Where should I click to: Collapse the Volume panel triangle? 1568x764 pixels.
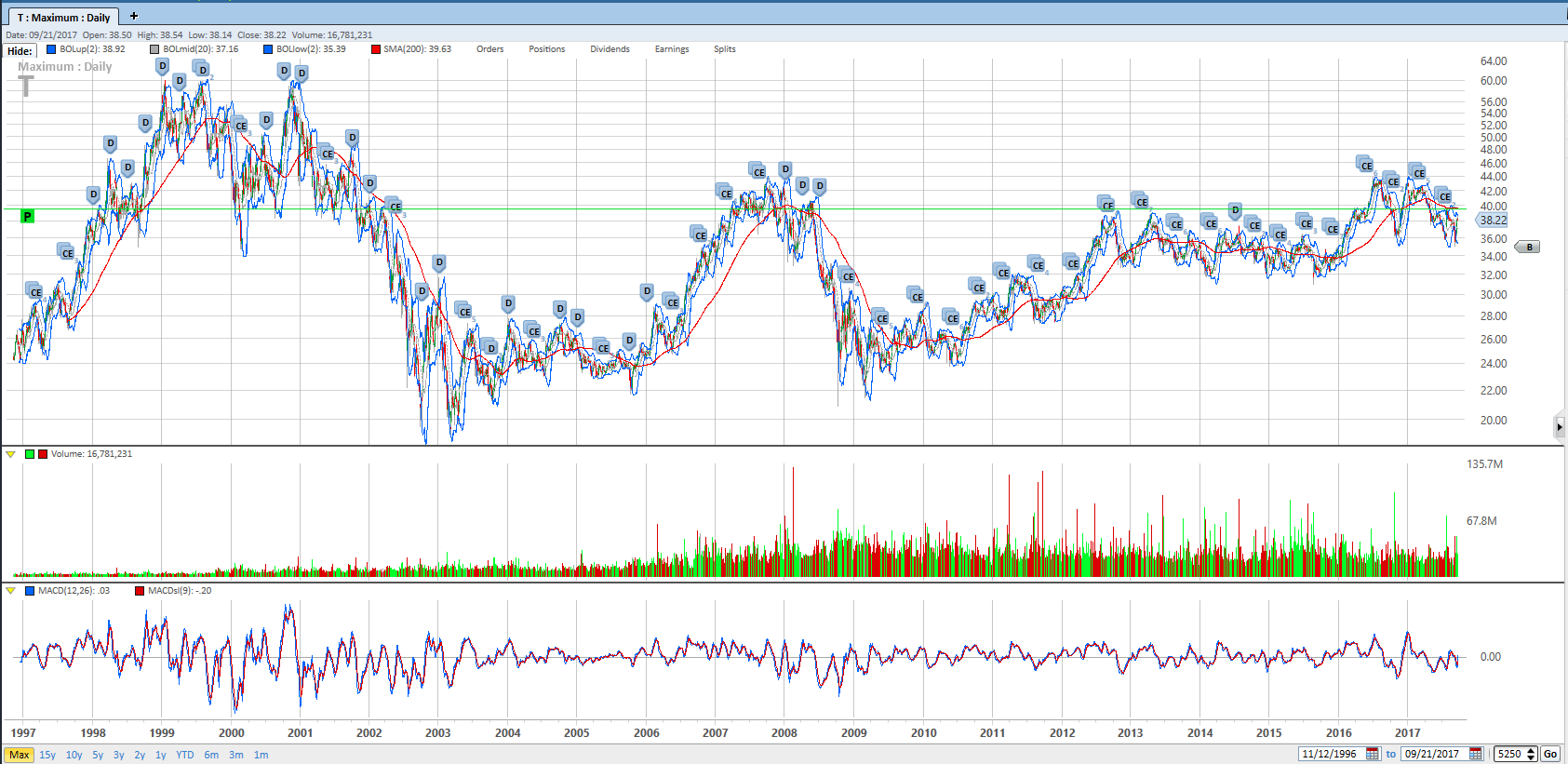(10, 454)
